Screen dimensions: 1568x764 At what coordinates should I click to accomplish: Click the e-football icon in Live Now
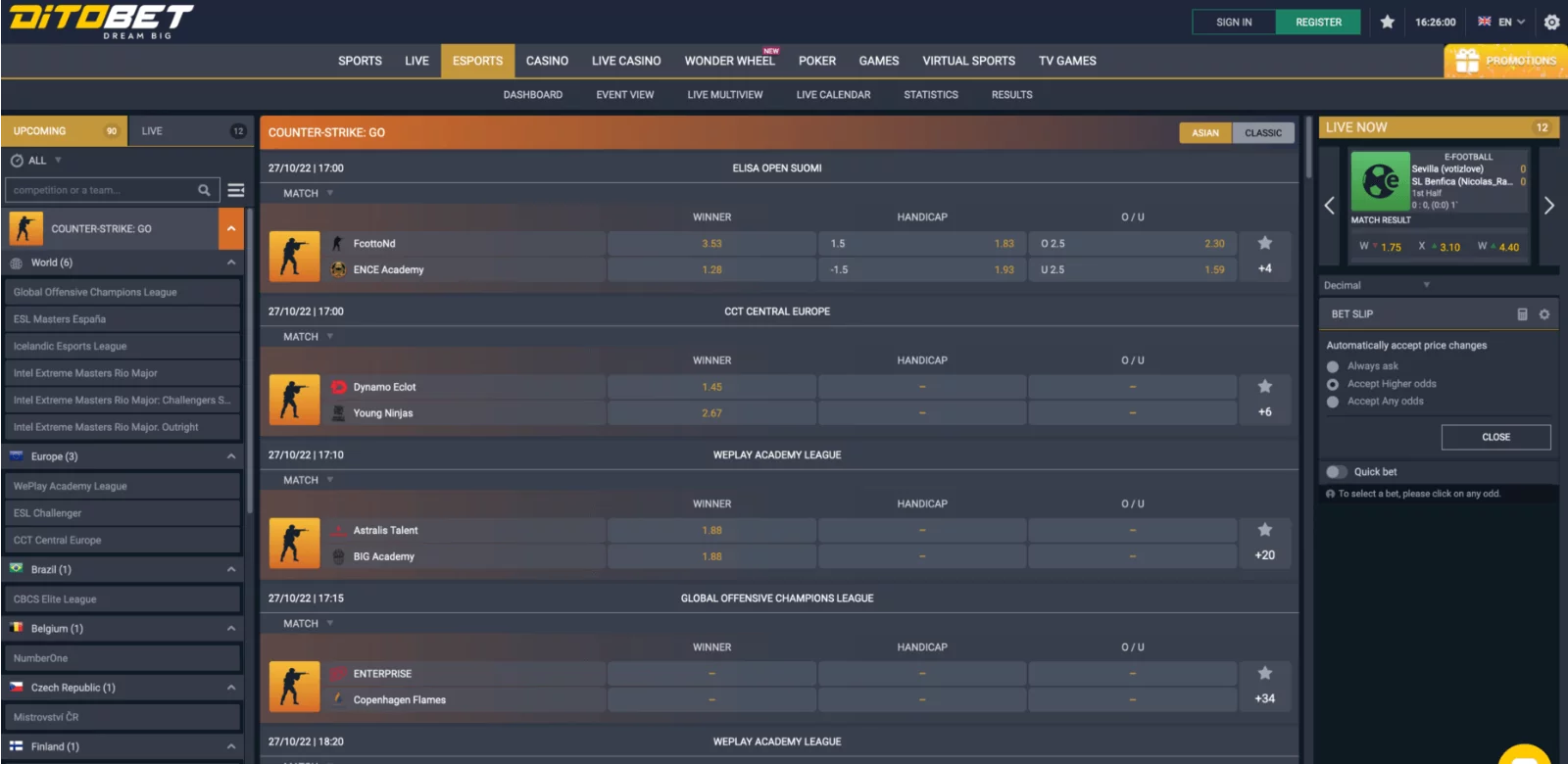coord(1380,181)
